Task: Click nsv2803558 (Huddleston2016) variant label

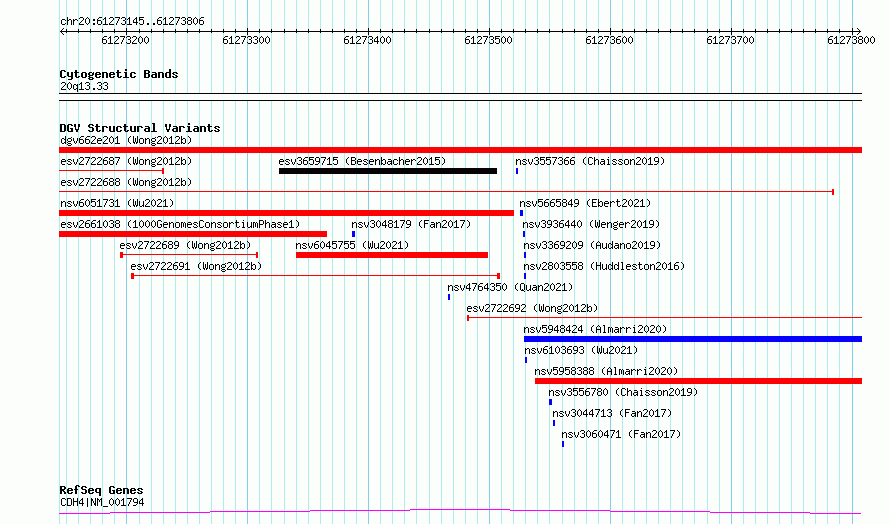Action: point(604,266)
